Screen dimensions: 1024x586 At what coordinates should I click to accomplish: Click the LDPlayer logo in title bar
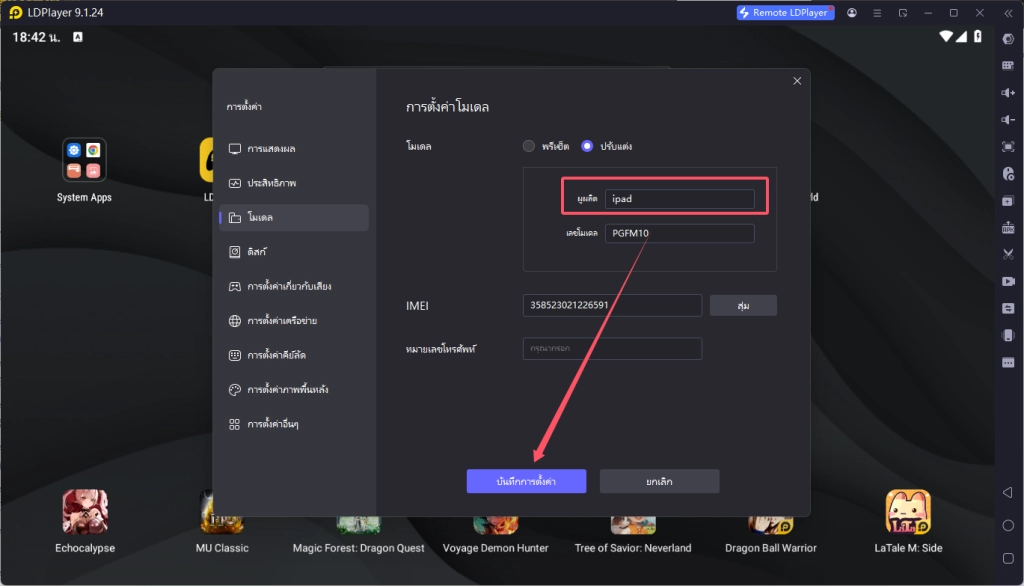click(15, 12)
